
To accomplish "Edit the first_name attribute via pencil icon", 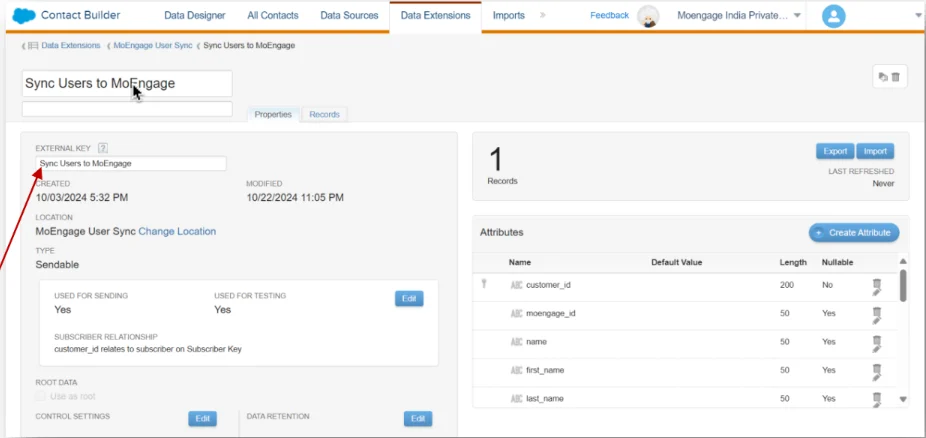I will (x=877, y=377).
